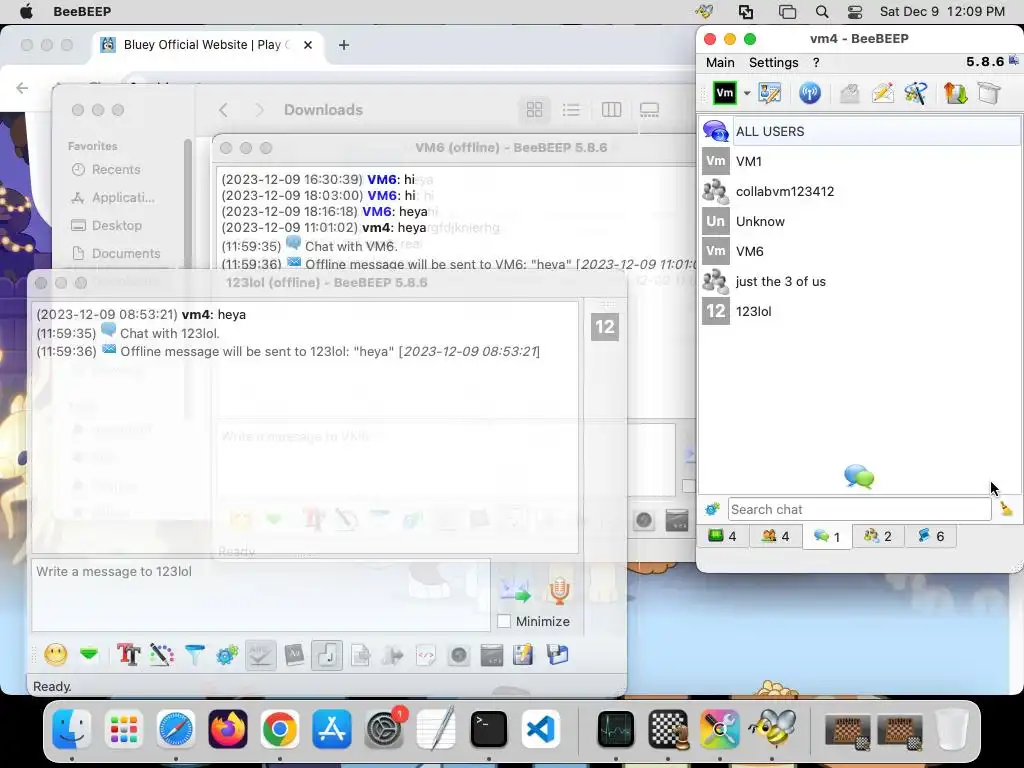Click the blue broadcast antenna icon
This screenshot has width=1024, height=768.
[810, 93]
